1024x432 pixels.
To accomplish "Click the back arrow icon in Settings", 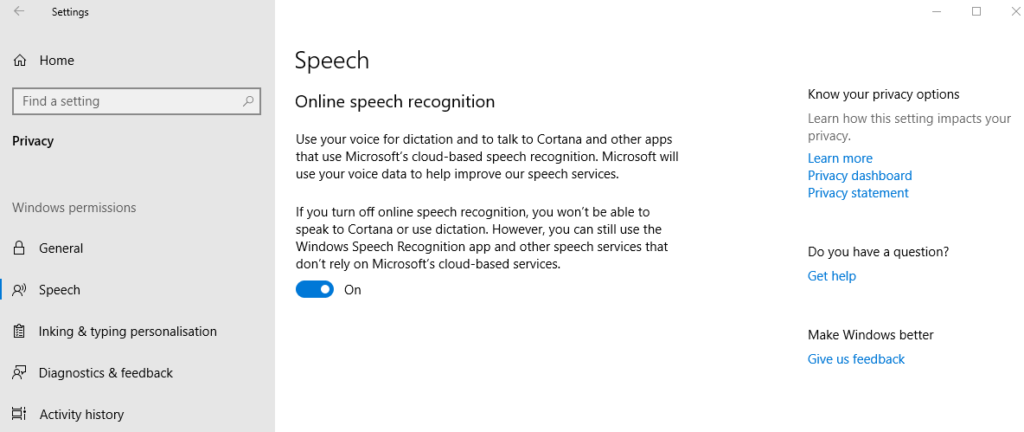I will pos(19,11).
